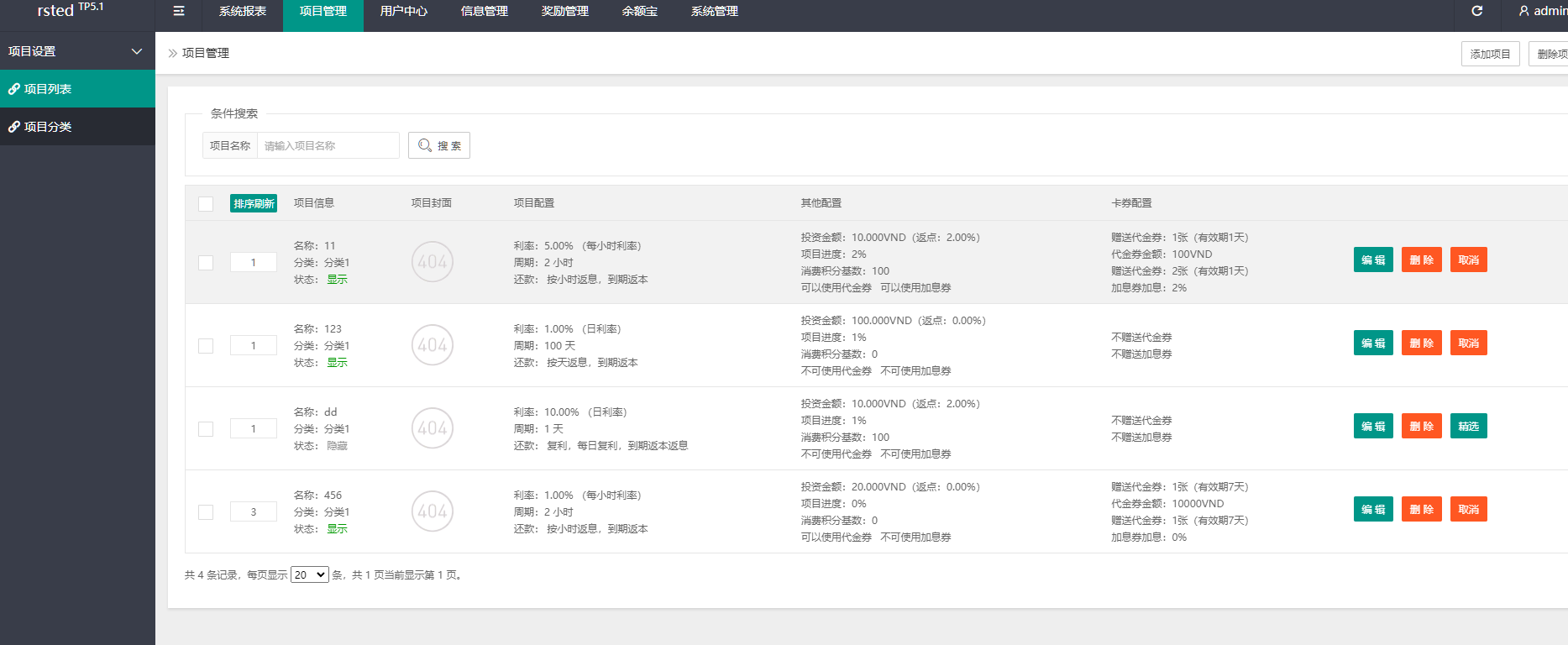Focus the 项目名称 search input field
The height and width of the screenshot is (645, 1568).
click(x=328, y=145)
